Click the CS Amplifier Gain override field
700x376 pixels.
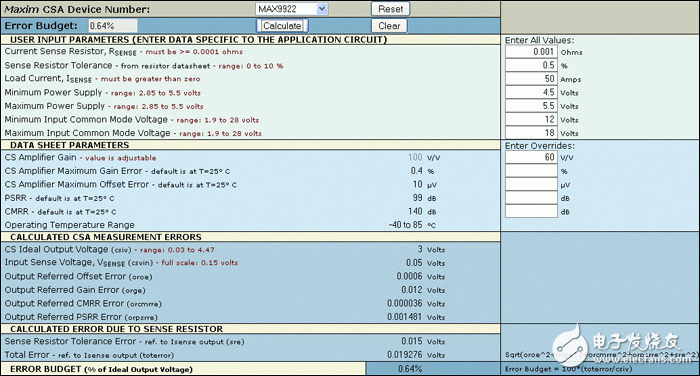coord(531,157)
